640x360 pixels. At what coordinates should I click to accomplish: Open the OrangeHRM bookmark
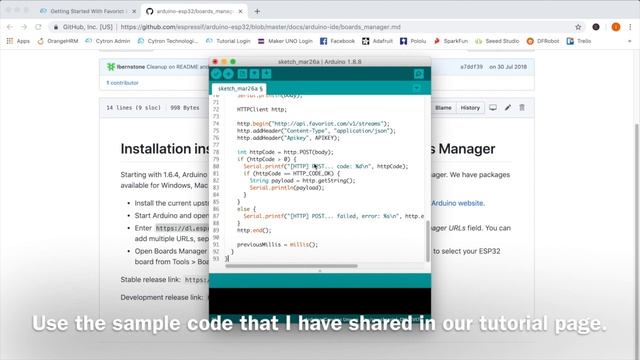58,41
